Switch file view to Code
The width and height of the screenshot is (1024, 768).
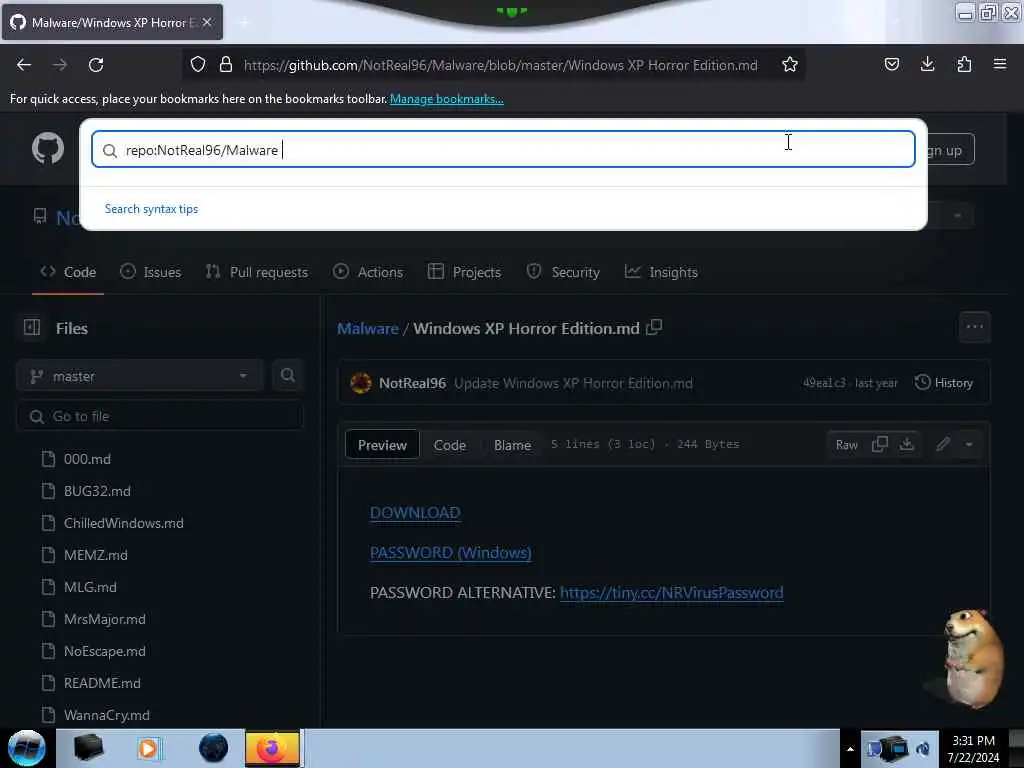click(450, 445)
